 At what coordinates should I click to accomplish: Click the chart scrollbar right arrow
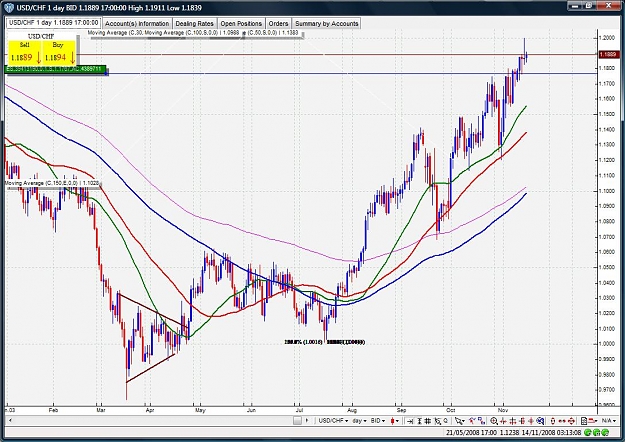coord(307,420)
